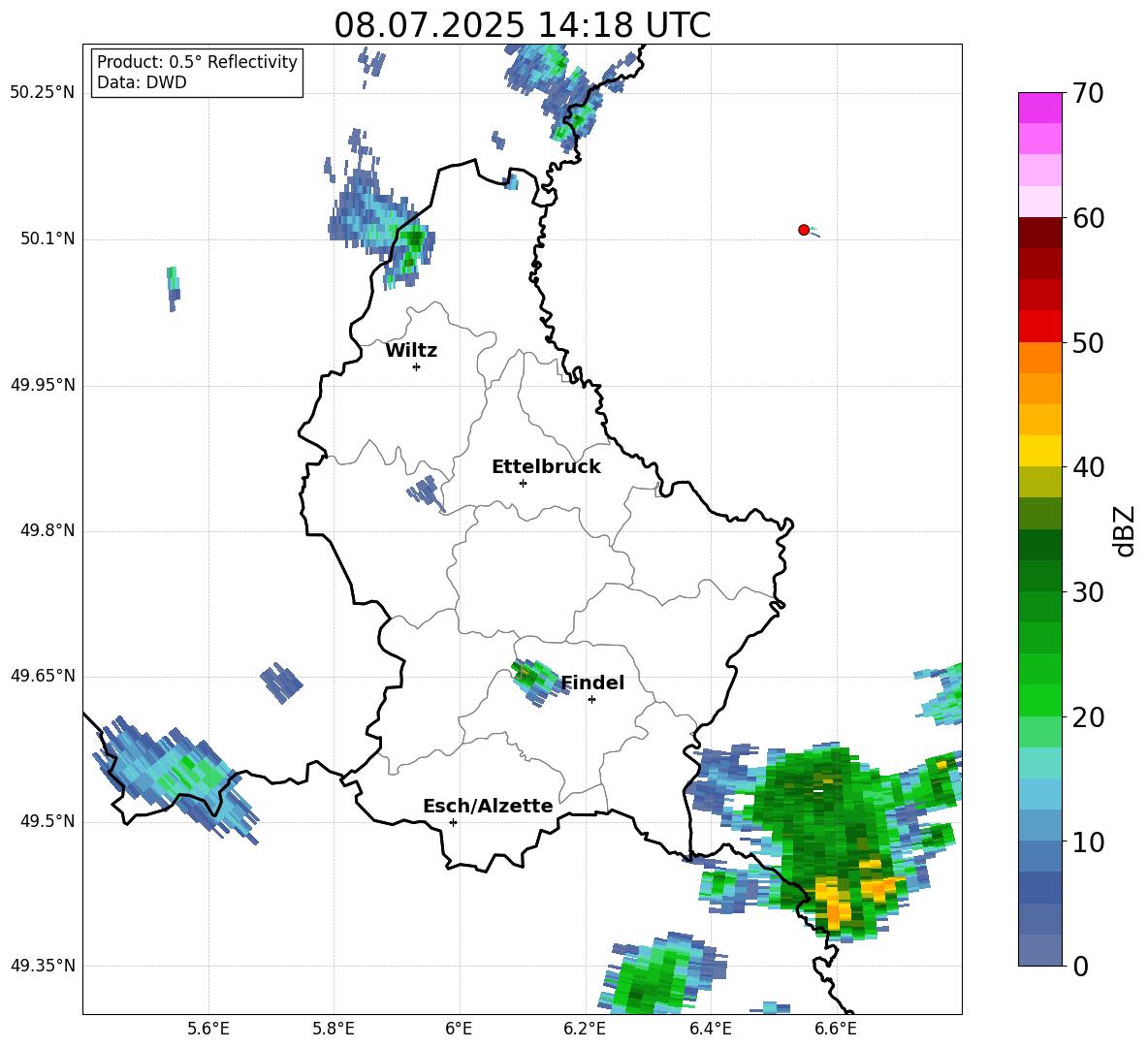Click the colorbar tick label 30
Image resolution: width=1148 pixels, height=1048 pixels.
1088,592
